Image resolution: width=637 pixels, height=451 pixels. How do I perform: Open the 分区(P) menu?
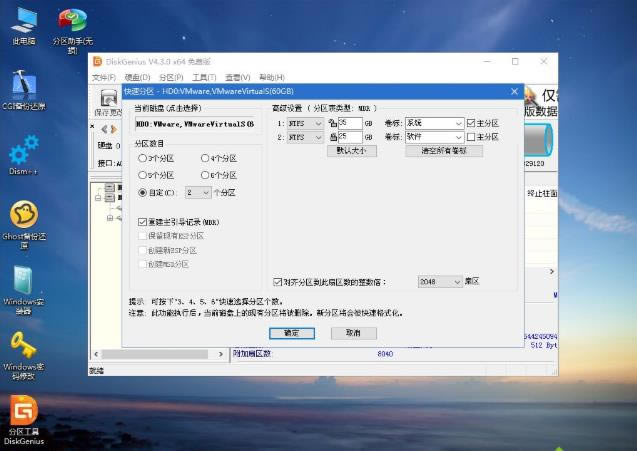click(171, 77)
